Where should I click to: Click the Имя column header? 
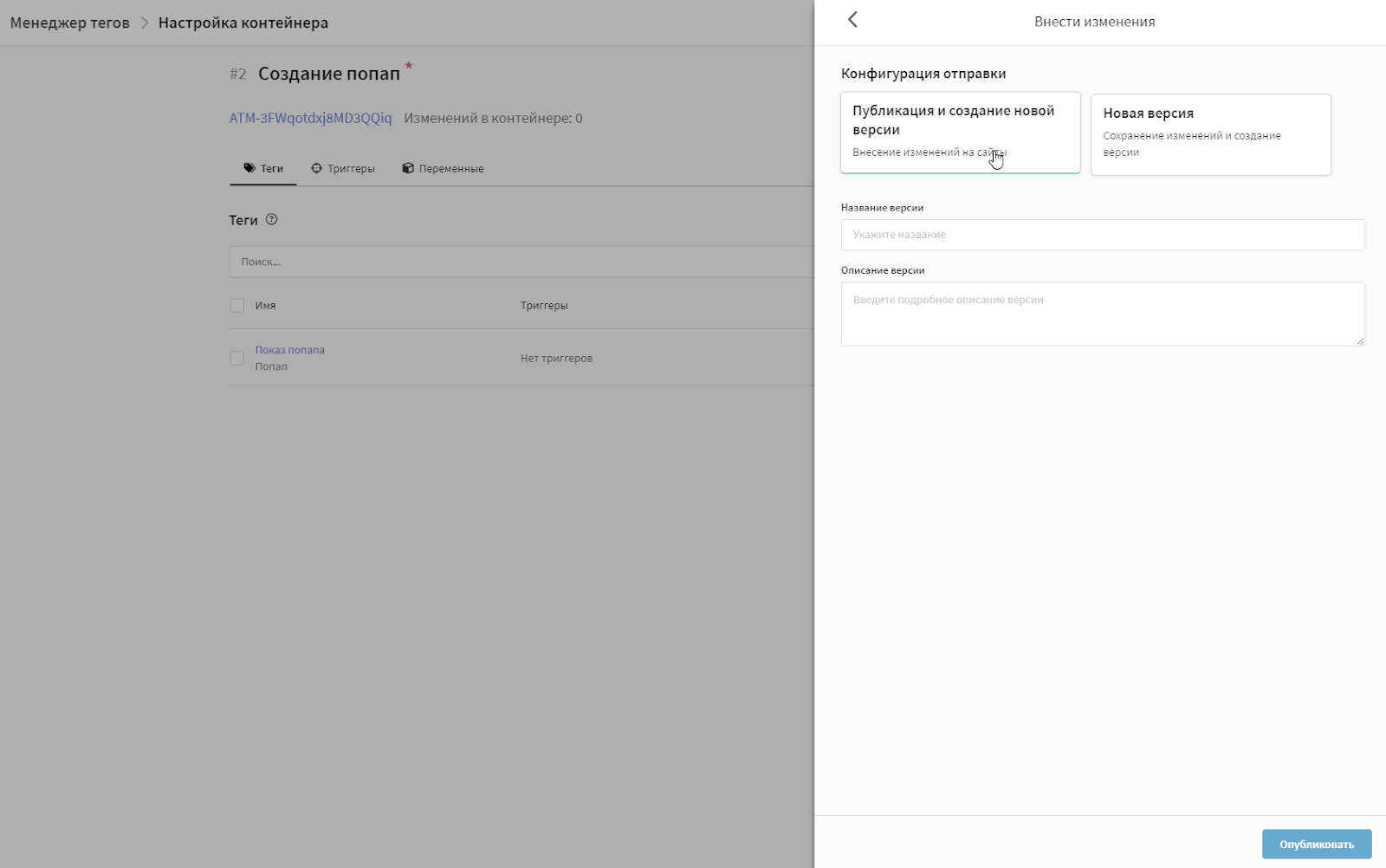click(265, 305)
